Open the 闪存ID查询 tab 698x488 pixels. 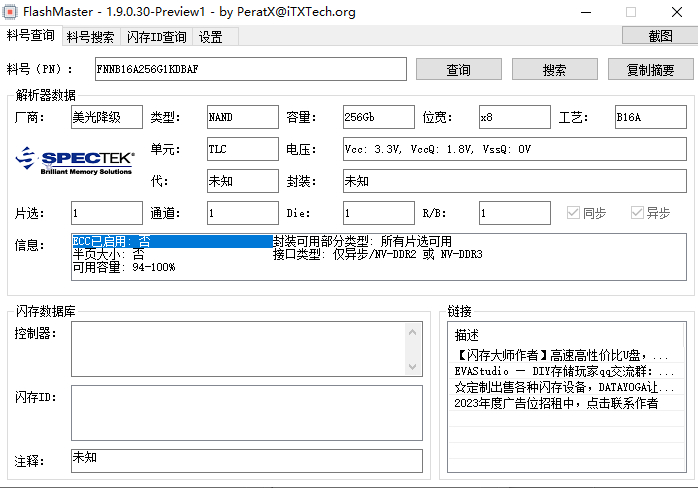(157, 37)
